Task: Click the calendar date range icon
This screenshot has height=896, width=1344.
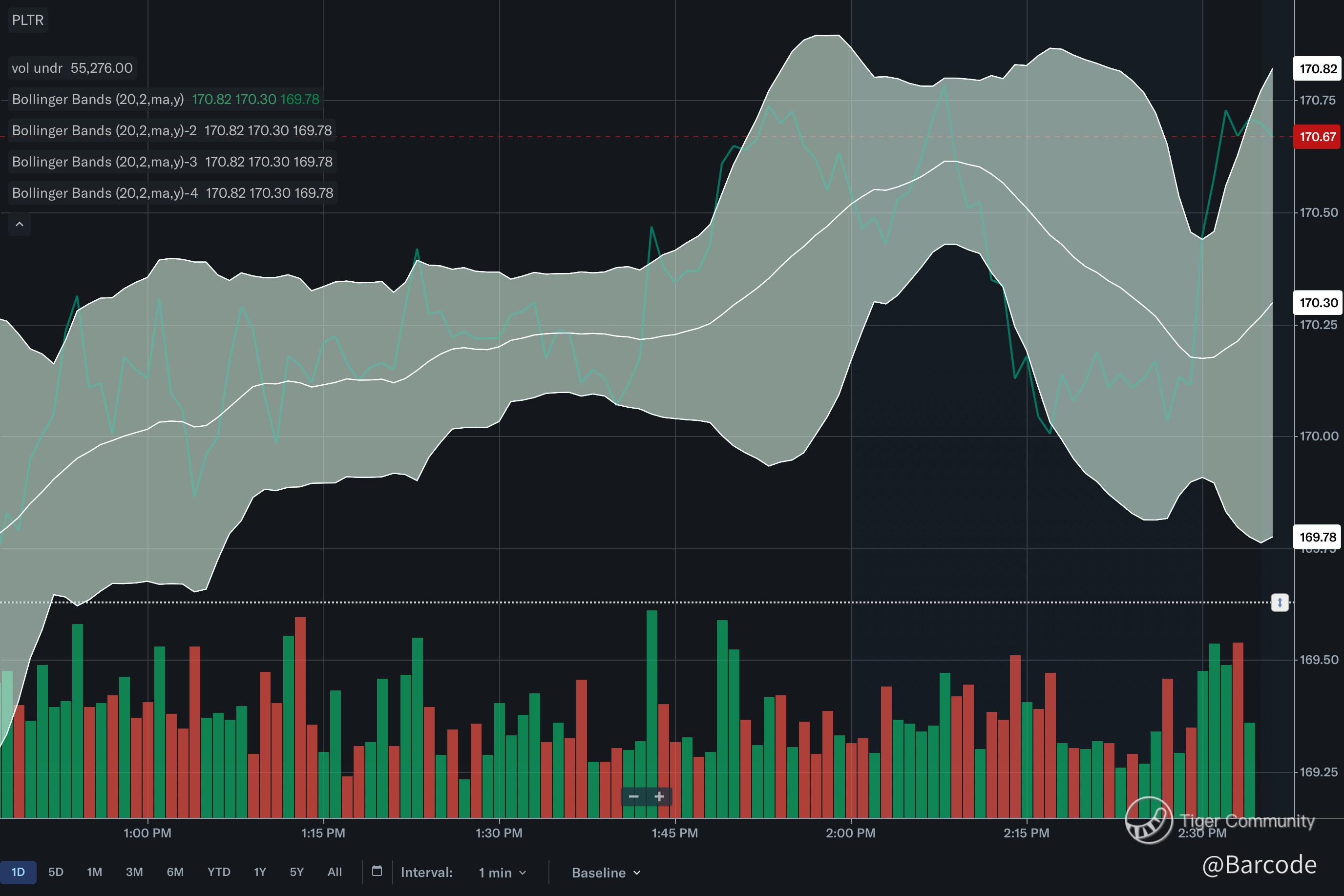Action: pyautogui.click(x=377, y=872)
